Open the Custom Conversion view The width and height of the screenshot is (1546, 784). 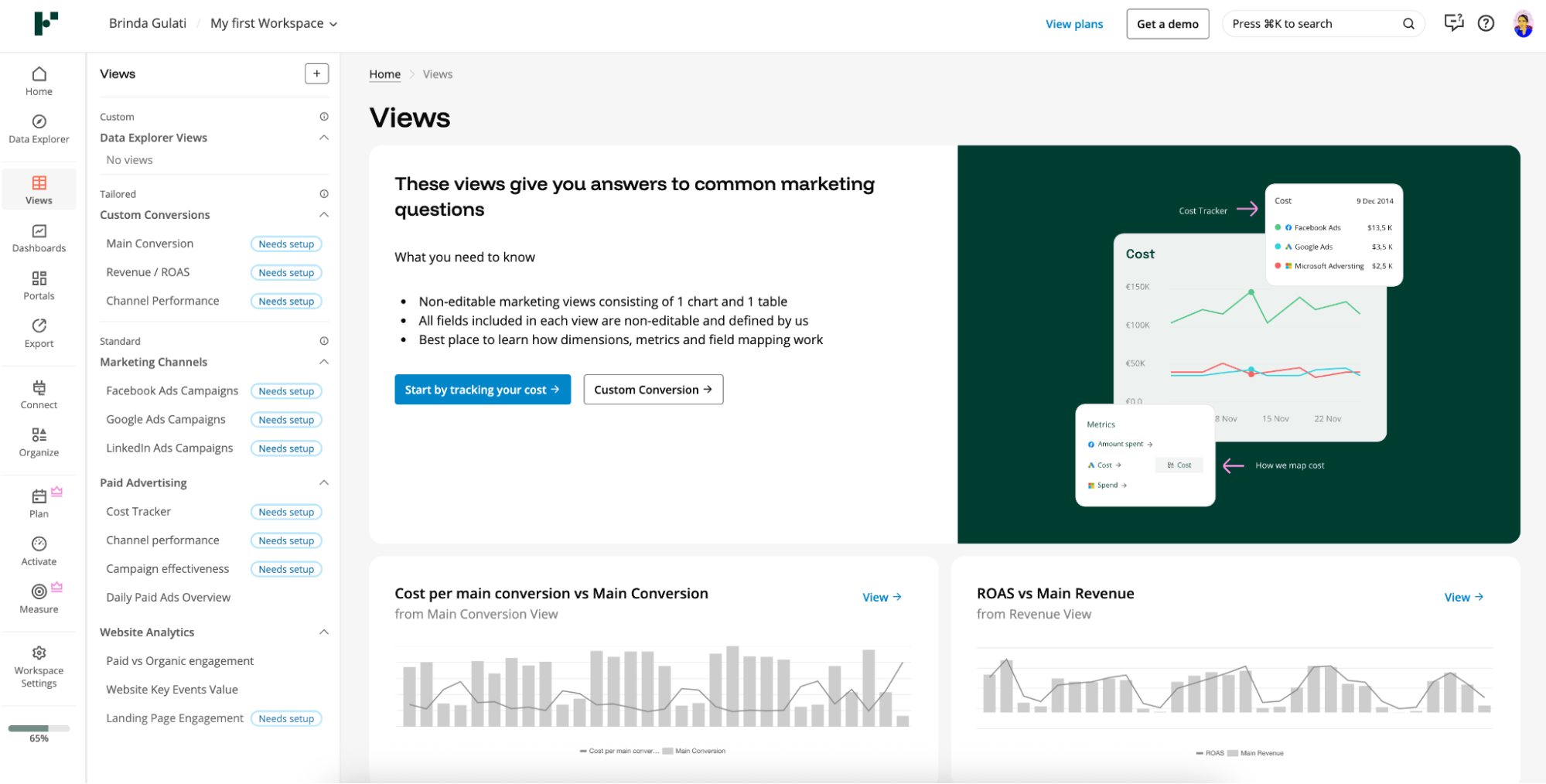652,389
